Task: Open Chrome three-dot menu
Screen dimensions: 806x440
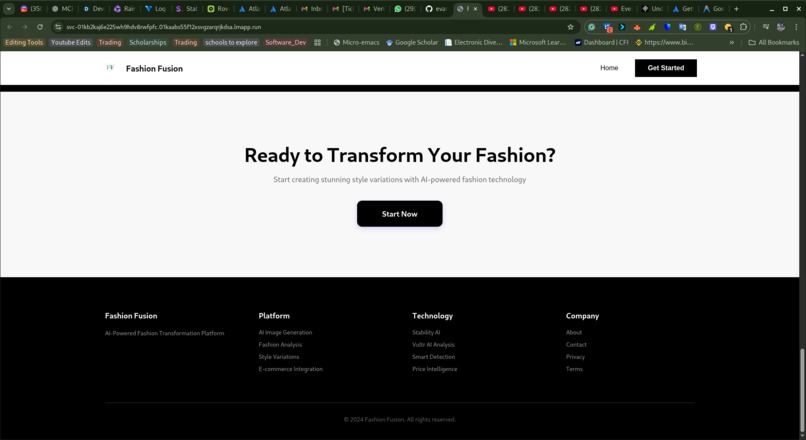Action: (796, 27)
